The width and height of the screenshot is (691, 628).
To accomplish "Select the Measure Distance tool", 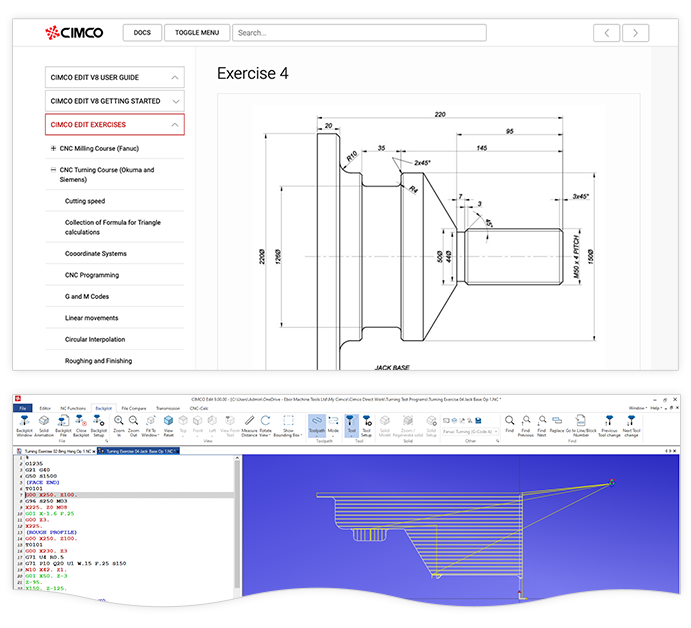I will point(249,425).
